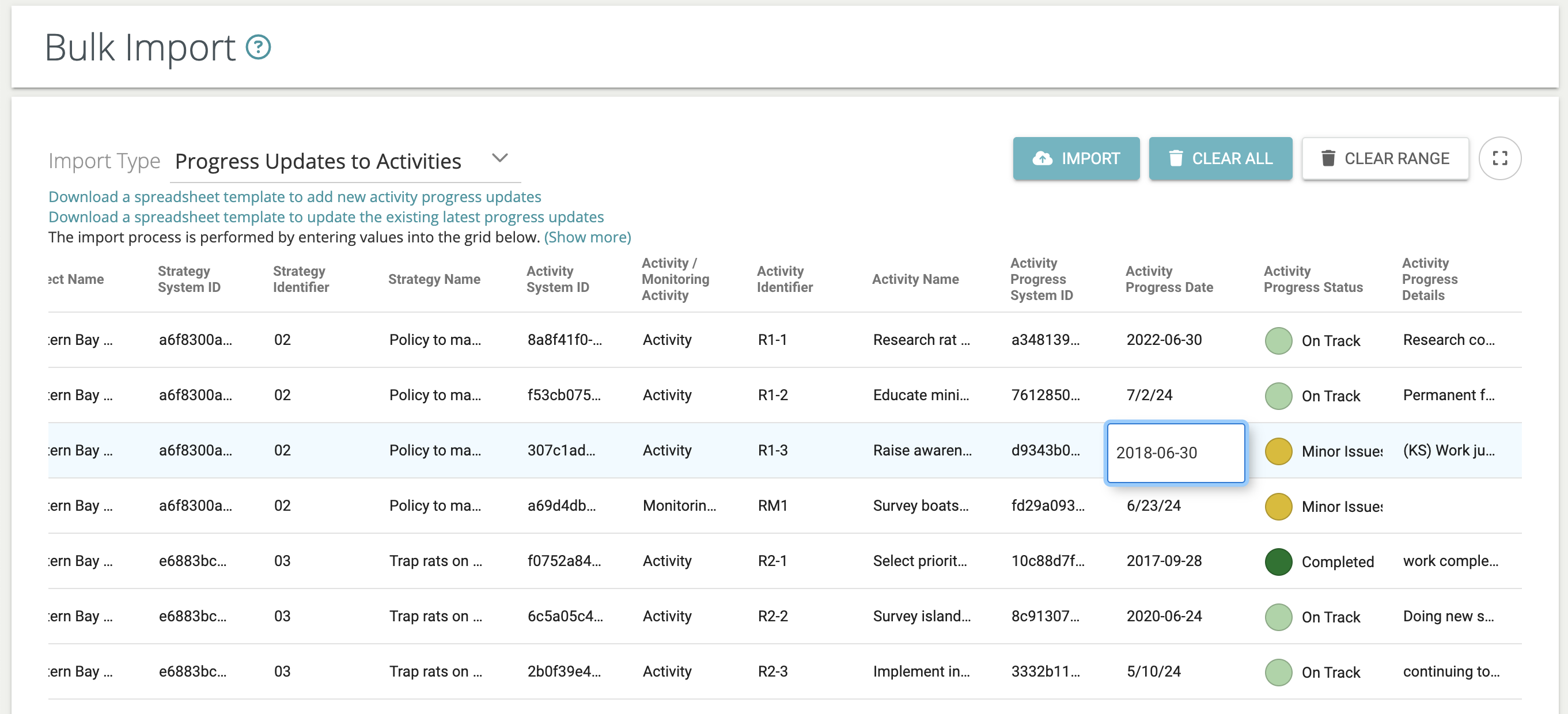Click the Strategy Name column header

coord(434,279)
